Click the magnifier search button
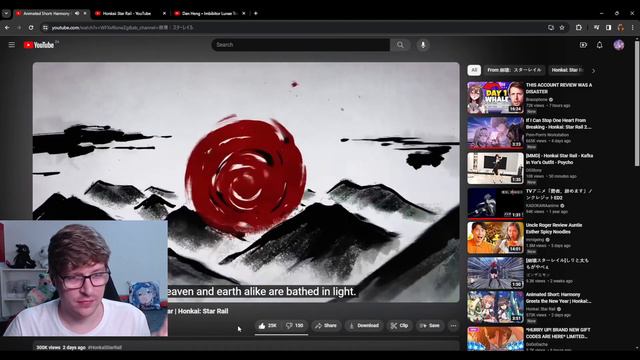640x360 pixels. [400, 45]
